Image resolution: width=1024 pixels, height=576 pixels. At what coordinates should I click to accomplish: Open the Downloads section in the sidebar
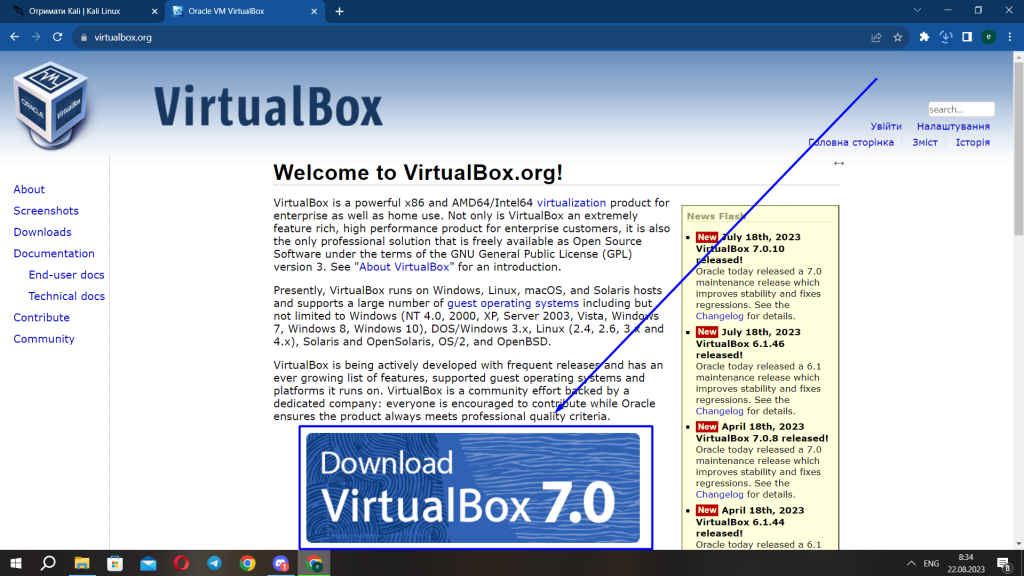(x=42, y=231)
